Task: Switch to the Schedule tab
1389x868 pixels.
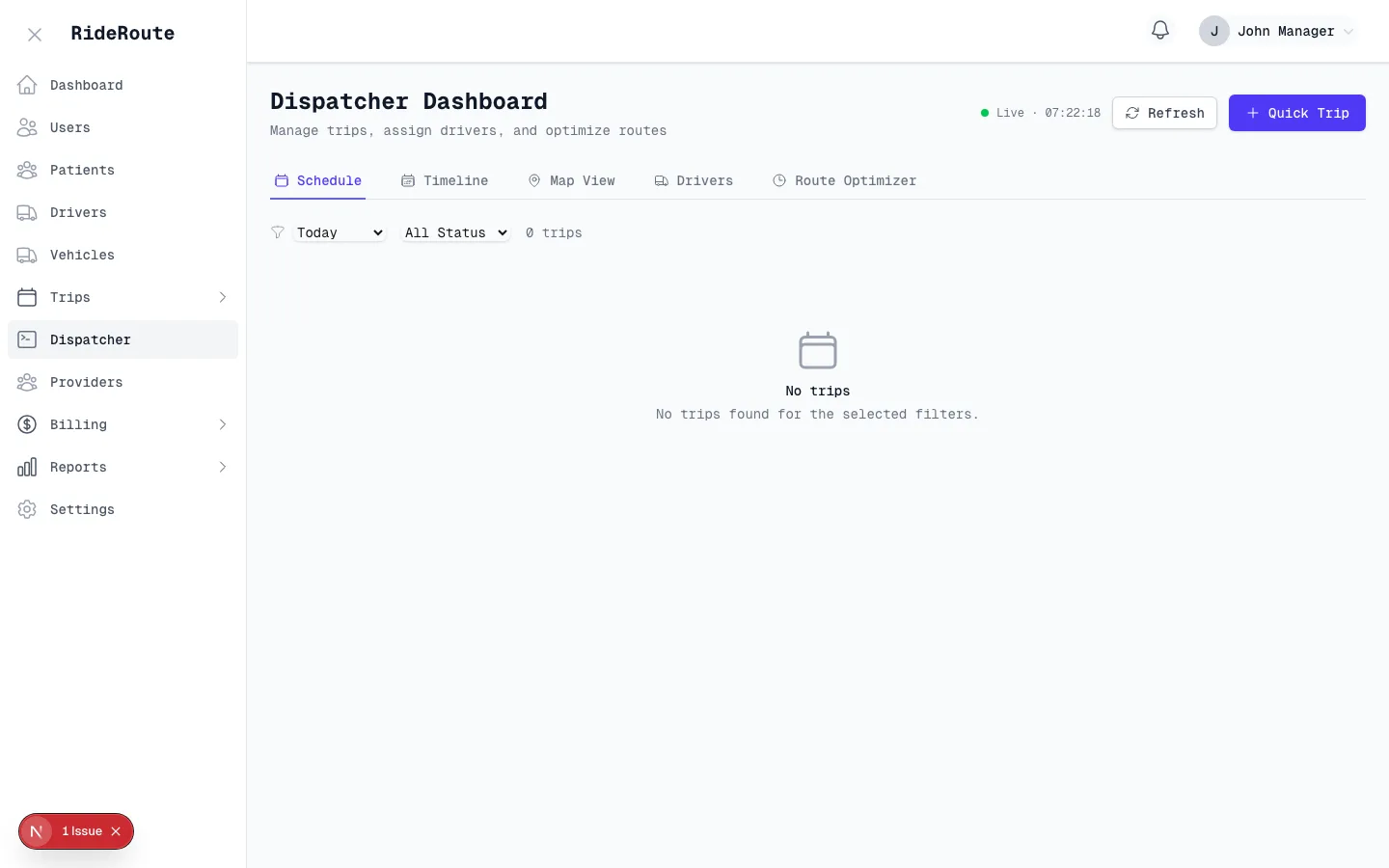Action: click(317, 180)
